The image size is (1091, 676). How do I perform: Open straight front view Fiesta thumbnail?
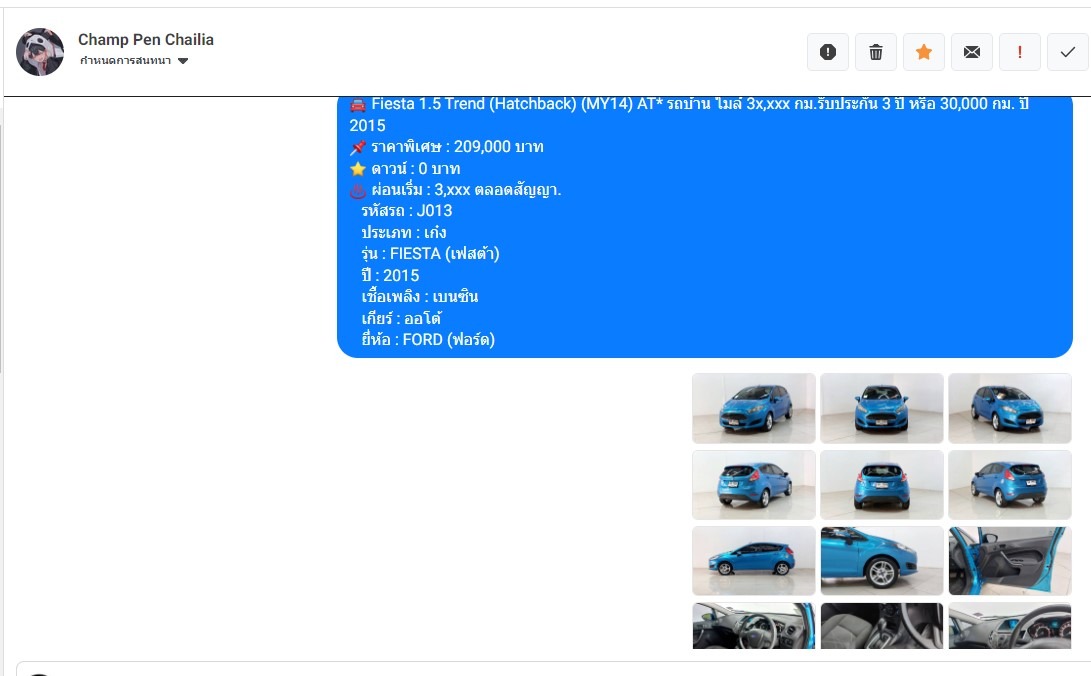pyautogui.click(x=882, y=408)
